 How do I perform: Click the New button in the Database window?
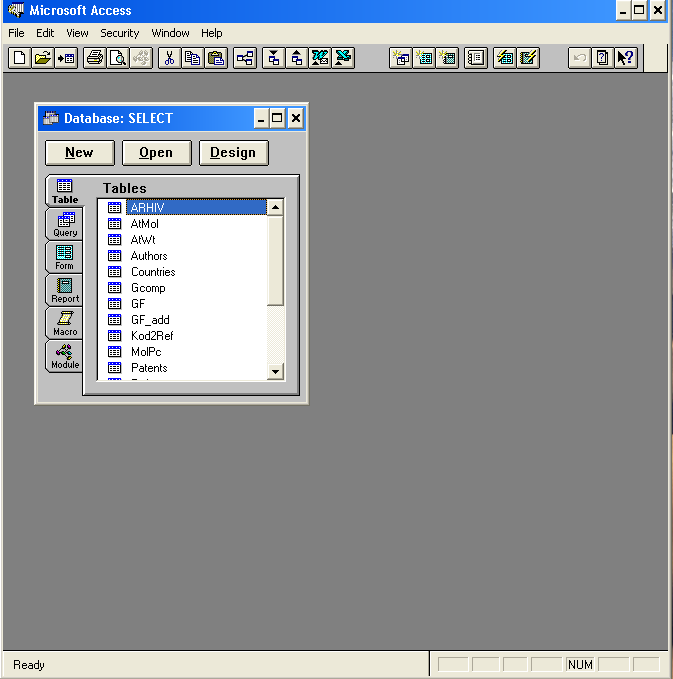tap(80, 152)
